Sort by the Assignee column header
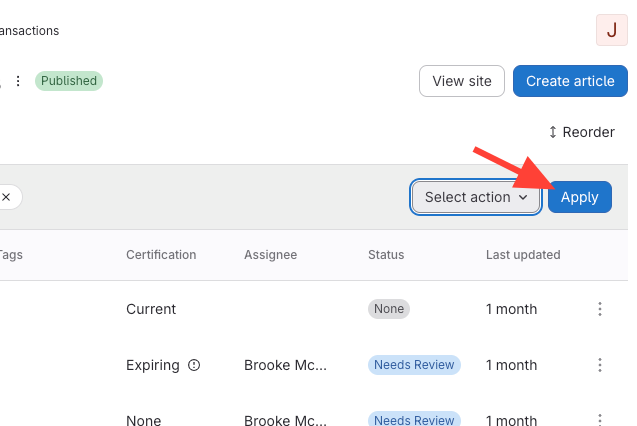The image size is (637, 426). (270, 255)
